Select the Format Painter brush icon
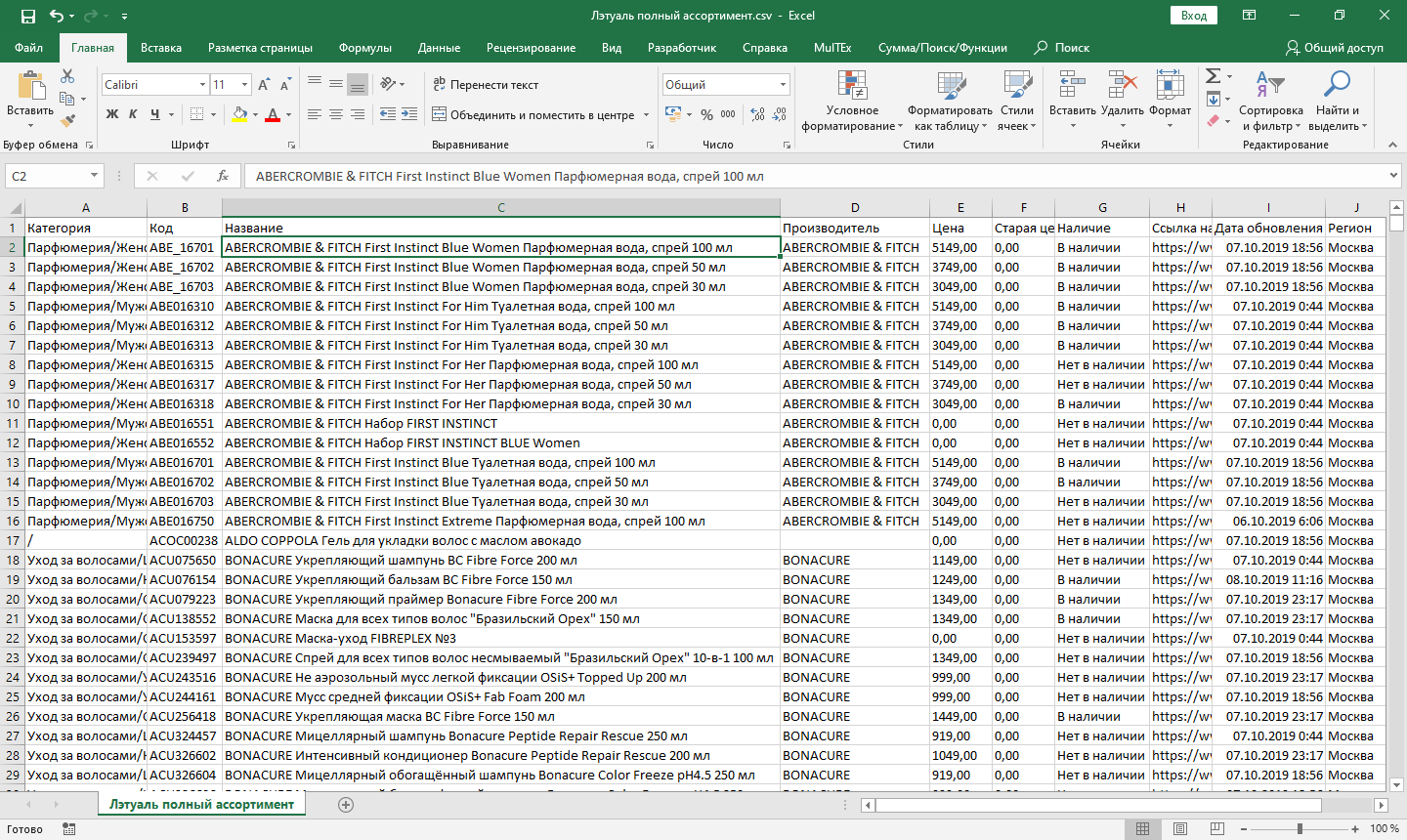The image size is (1407, 840). coord(67,121)
